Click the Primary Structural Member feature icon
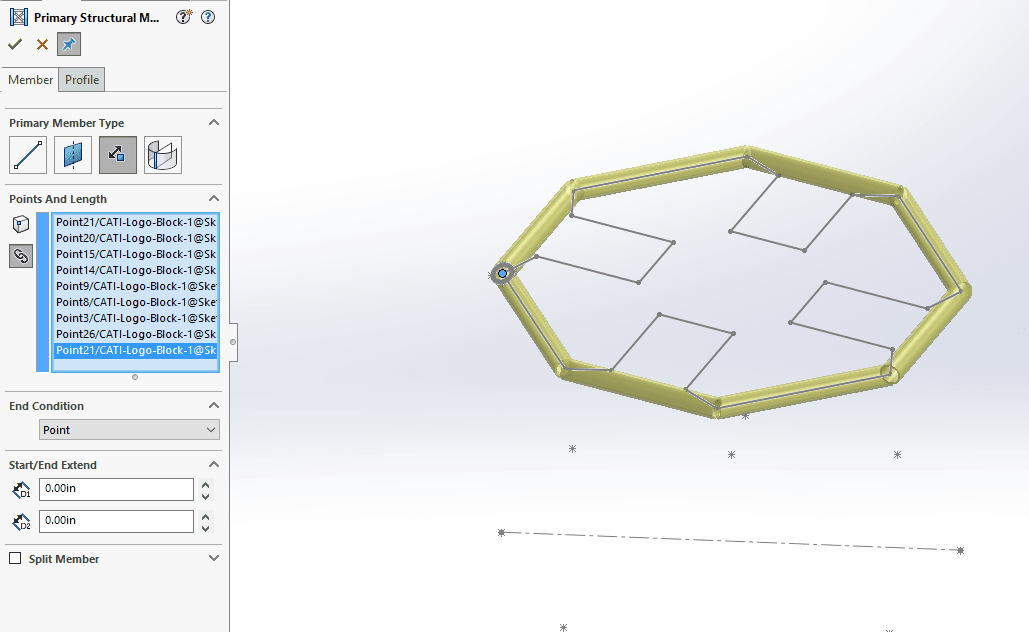 18,17
